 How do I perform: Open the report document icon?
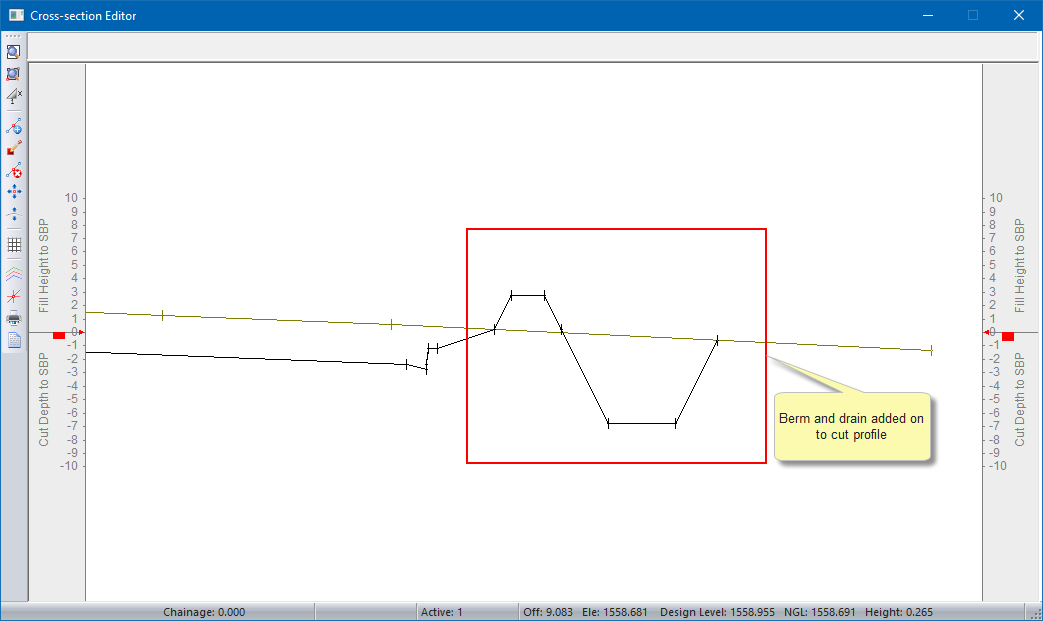14,340
